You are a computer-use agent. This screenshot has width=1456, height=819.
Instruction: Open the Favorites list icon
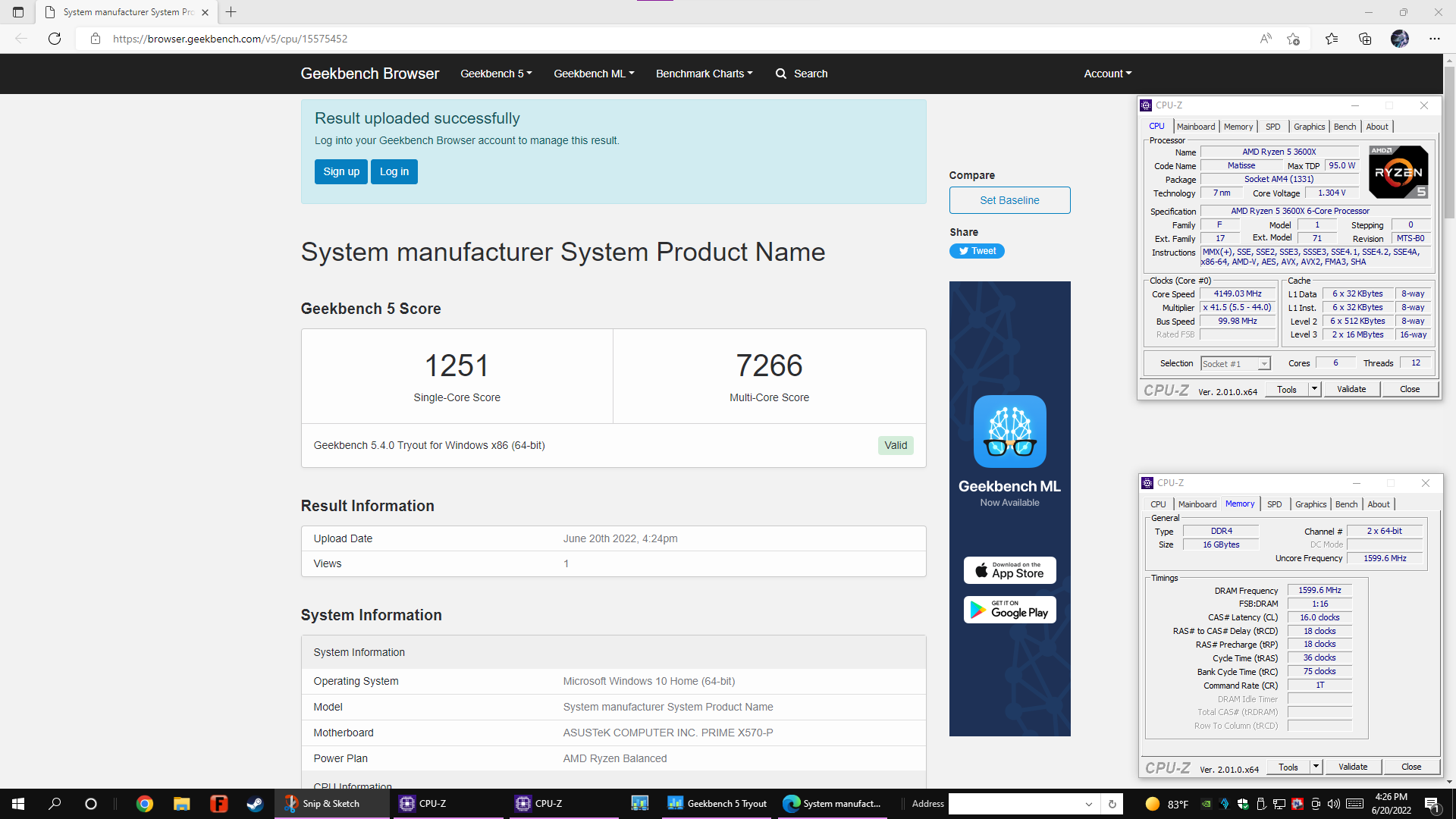(x=1332, y=39)
